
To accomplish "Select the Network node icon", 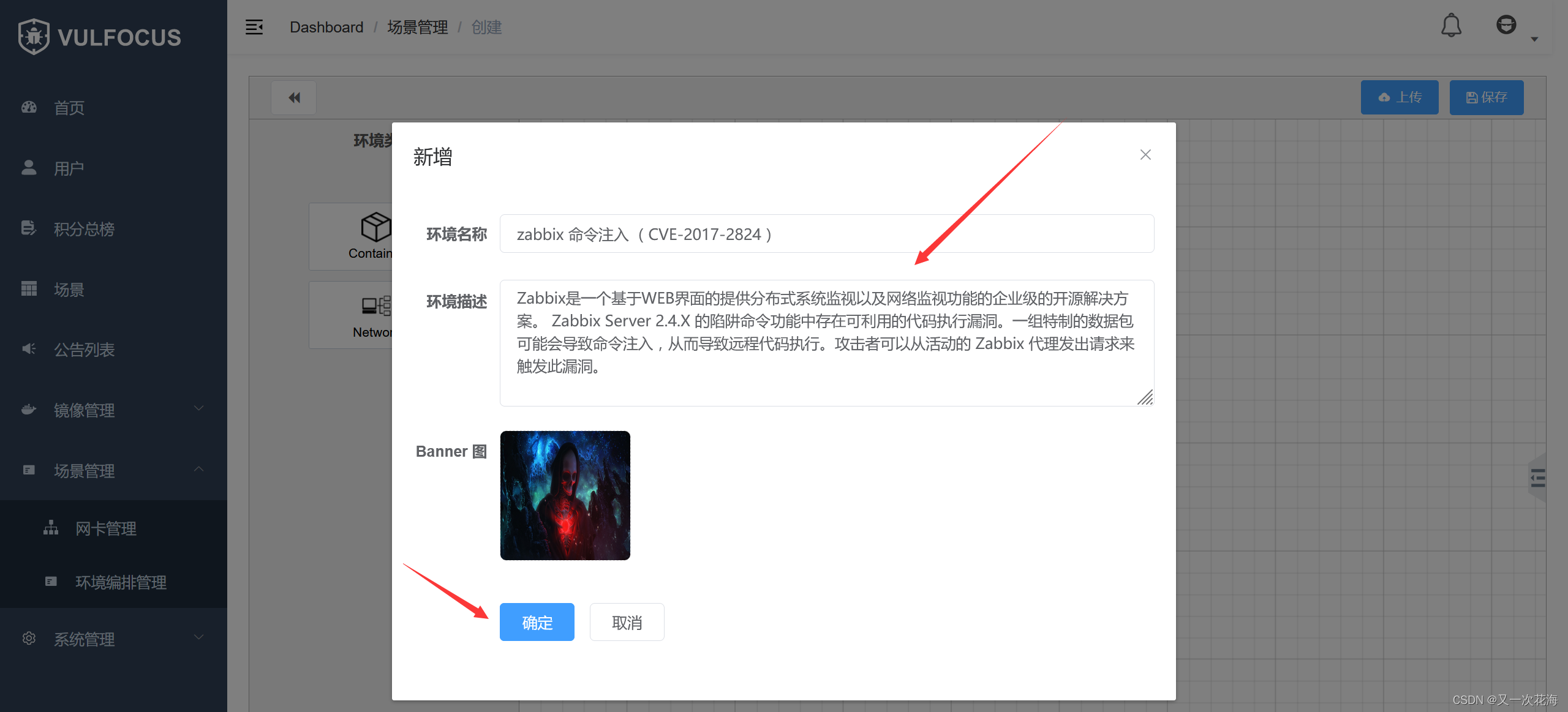I will [375, 305].
